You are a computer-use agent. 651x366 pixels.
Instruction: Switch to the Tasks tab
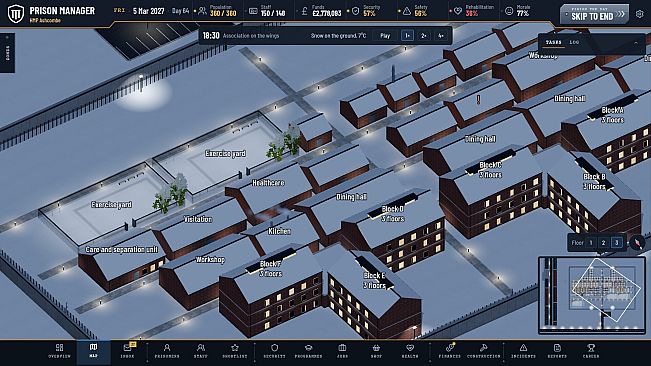point(553,42)
